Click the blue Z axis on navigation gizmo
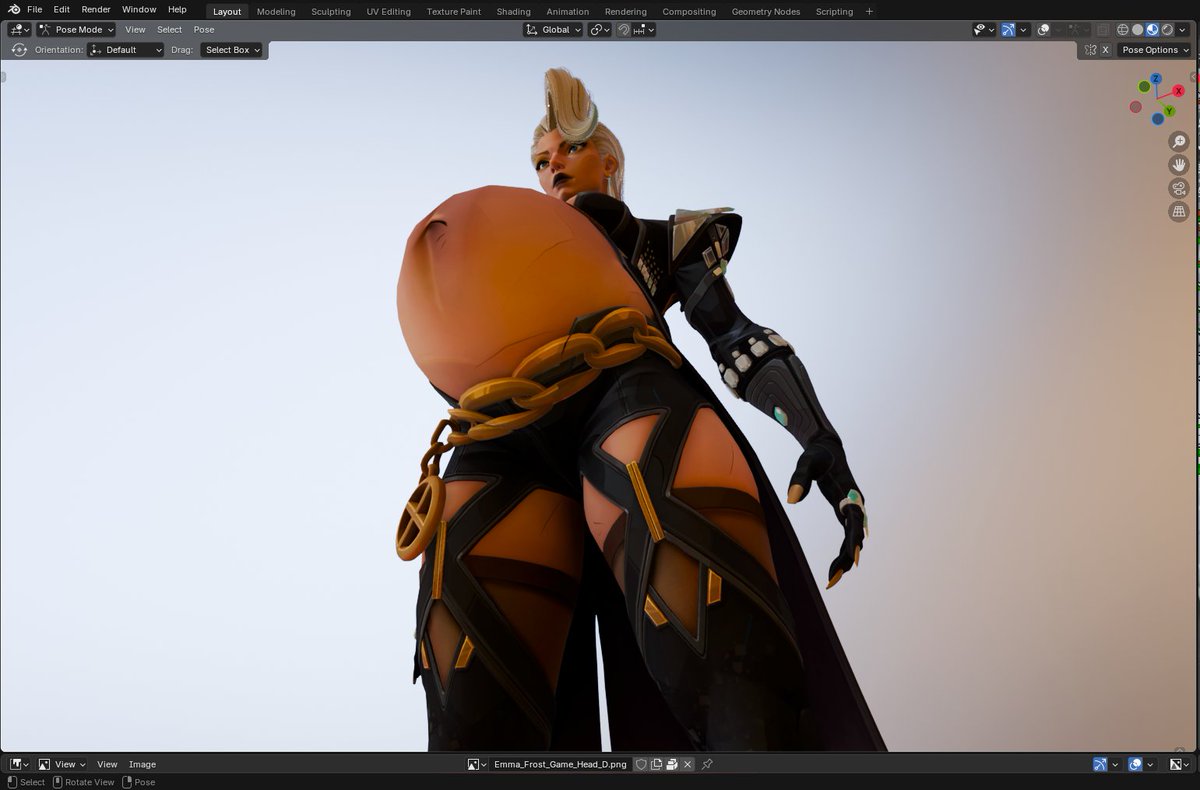 coord(1156,78)
